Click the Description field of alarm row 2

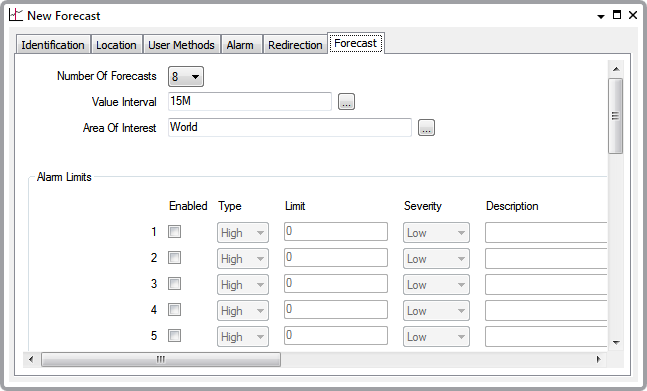tap(546, 259)
